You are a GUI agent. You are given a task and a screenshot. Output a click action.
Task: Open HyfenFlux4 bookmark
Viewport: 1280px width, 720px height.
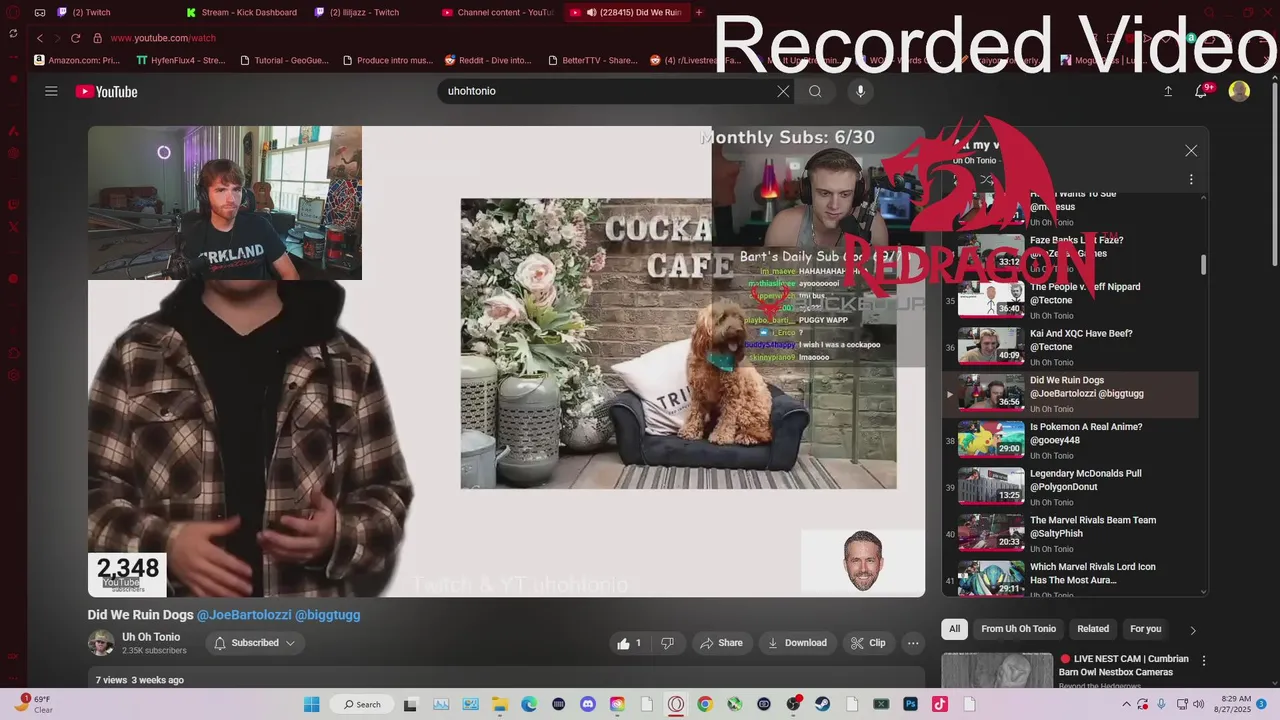coord(181,60)
